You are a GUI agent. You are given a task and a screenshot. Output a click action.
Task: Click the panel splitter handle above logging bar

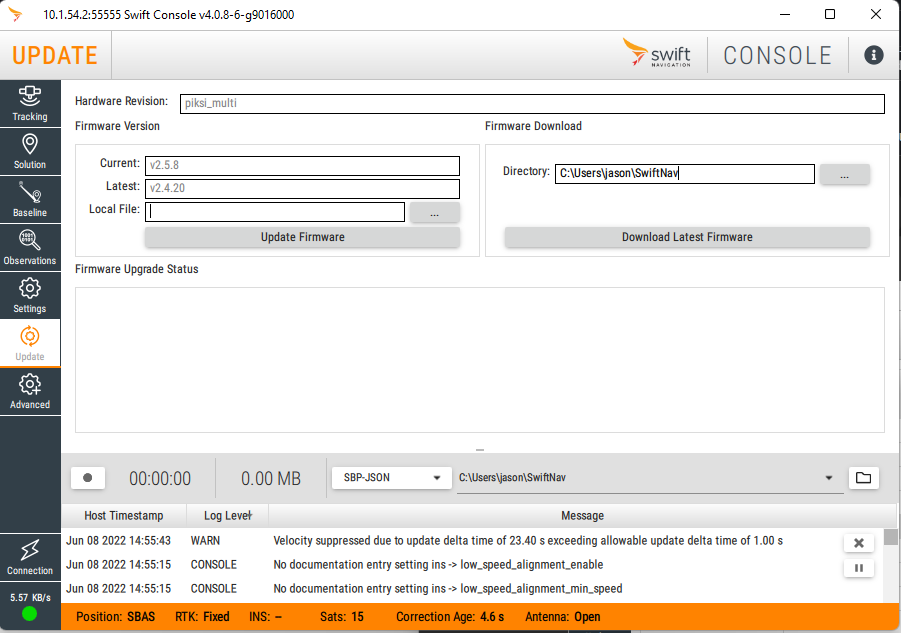coord(480,450)
